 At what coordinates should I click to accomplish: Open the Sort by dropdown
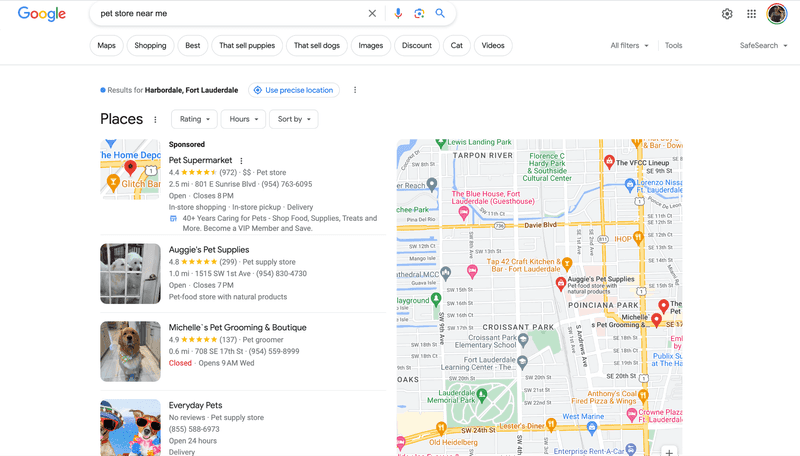[294, 119]
